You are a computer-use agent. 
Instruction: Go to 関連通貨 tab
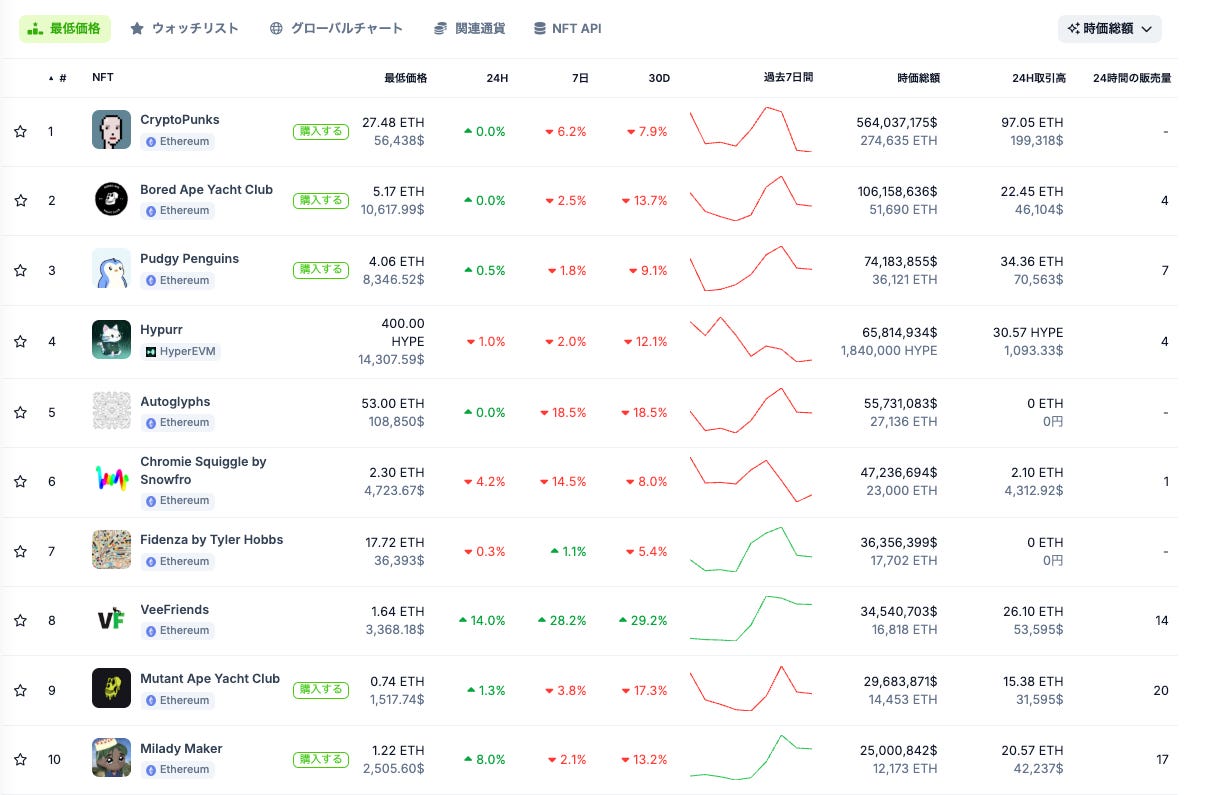(x=470, y=29)
